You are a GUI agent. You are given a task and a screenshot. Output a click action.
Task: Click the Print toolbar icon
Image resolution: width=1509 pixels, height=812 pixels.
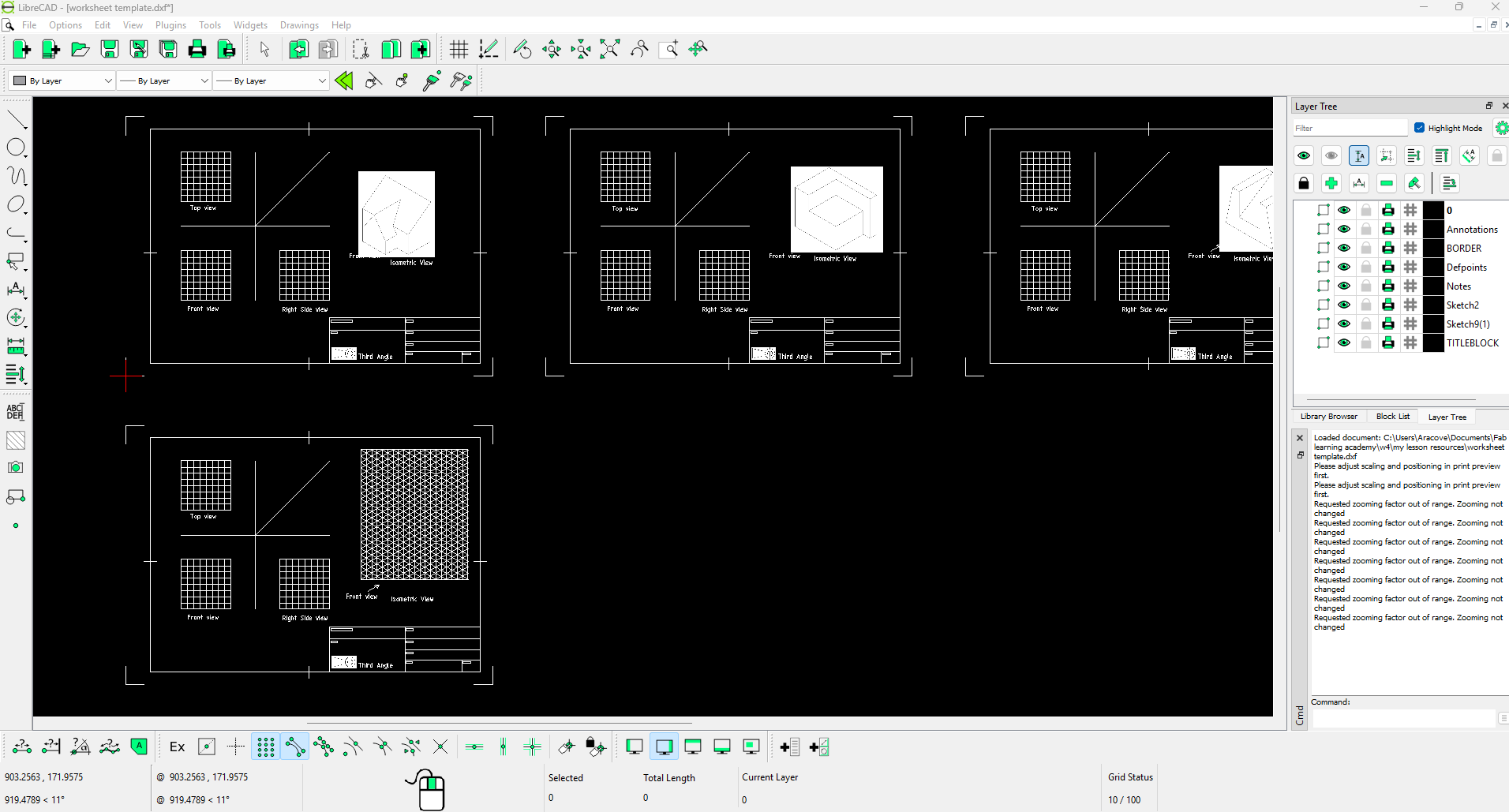(x=197, y=50)
